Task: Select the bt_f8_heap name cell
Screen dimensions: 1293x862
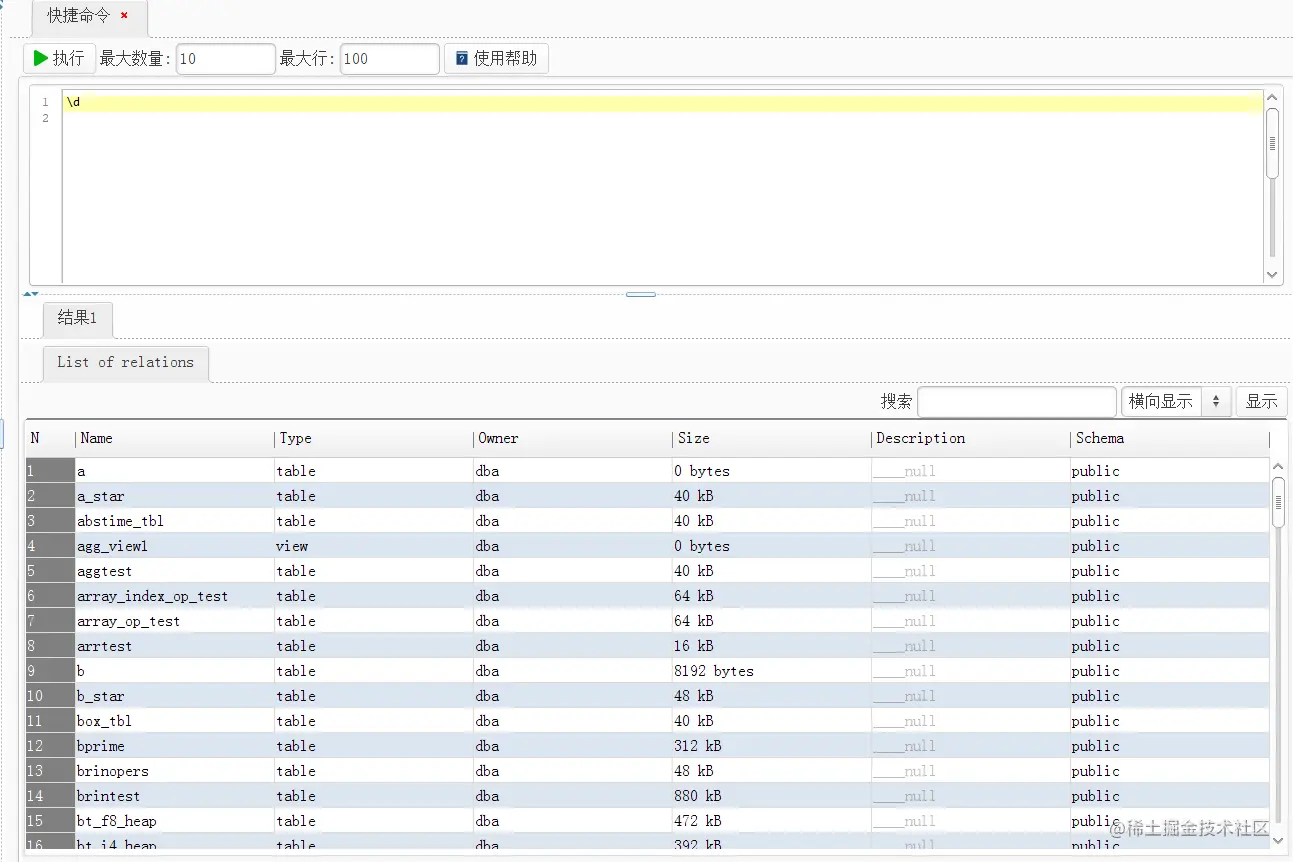Action: [x=174, y=821]
